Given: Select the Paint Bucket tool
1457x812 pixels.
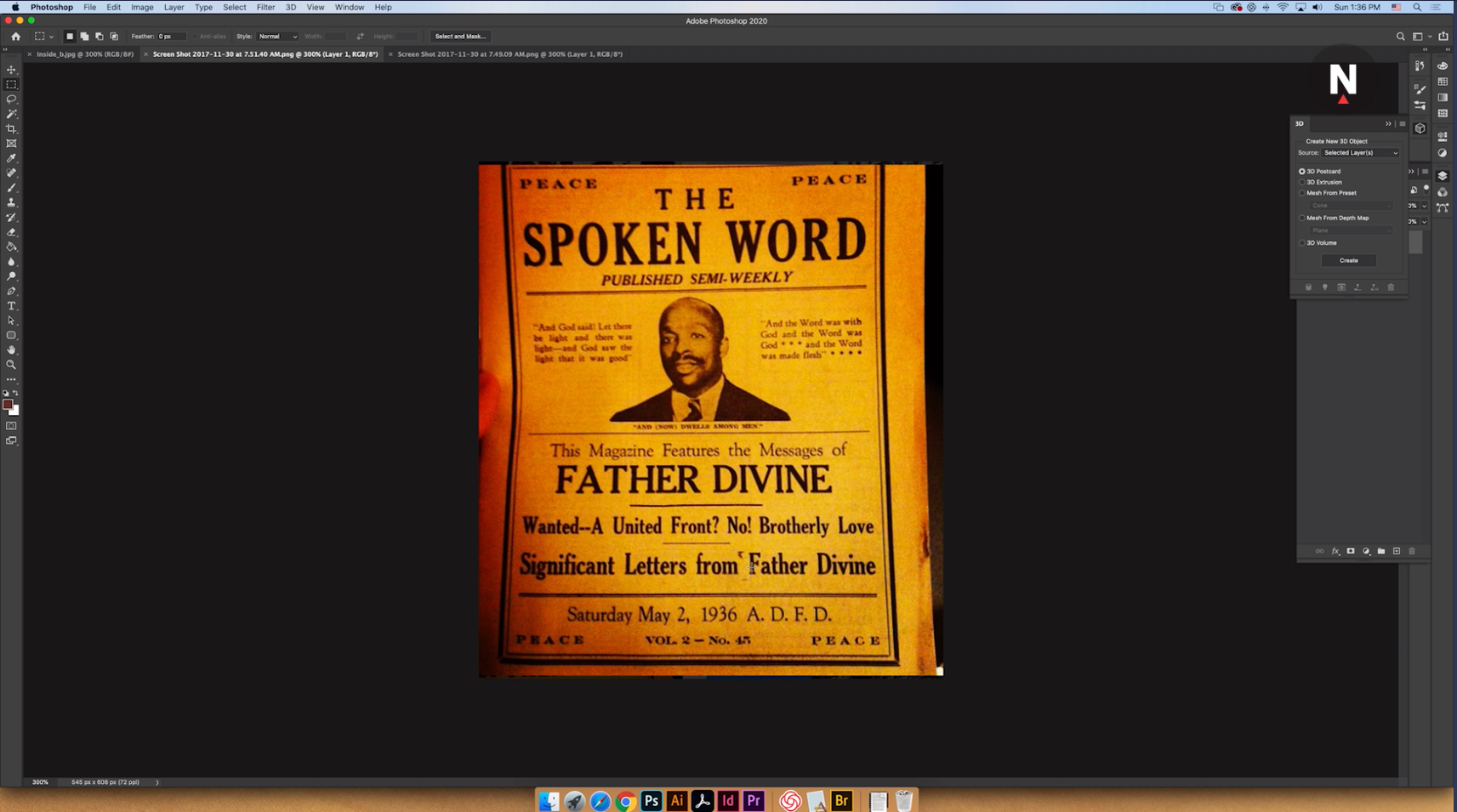Looking at the screenshot, I should click(x=11, y=247).
